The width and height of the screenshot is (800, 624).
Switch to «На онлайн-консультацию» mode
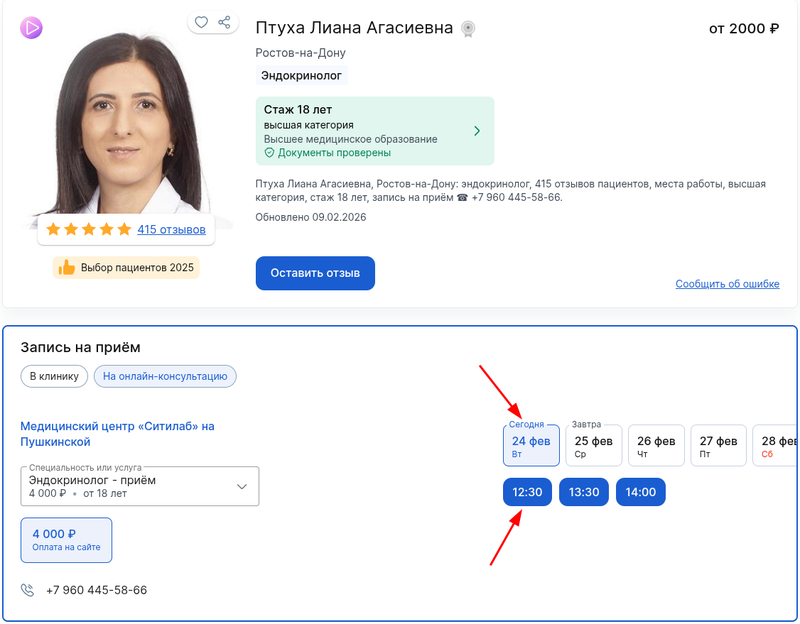click(166, 376)
